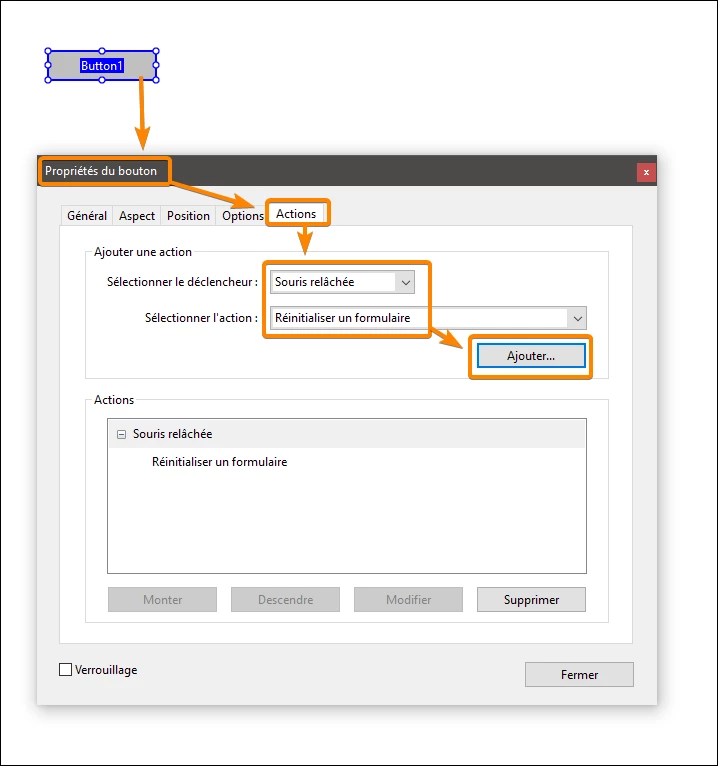The image size is (718, 766).
Task: Go to the Position tab
Action: coord(188,216)
